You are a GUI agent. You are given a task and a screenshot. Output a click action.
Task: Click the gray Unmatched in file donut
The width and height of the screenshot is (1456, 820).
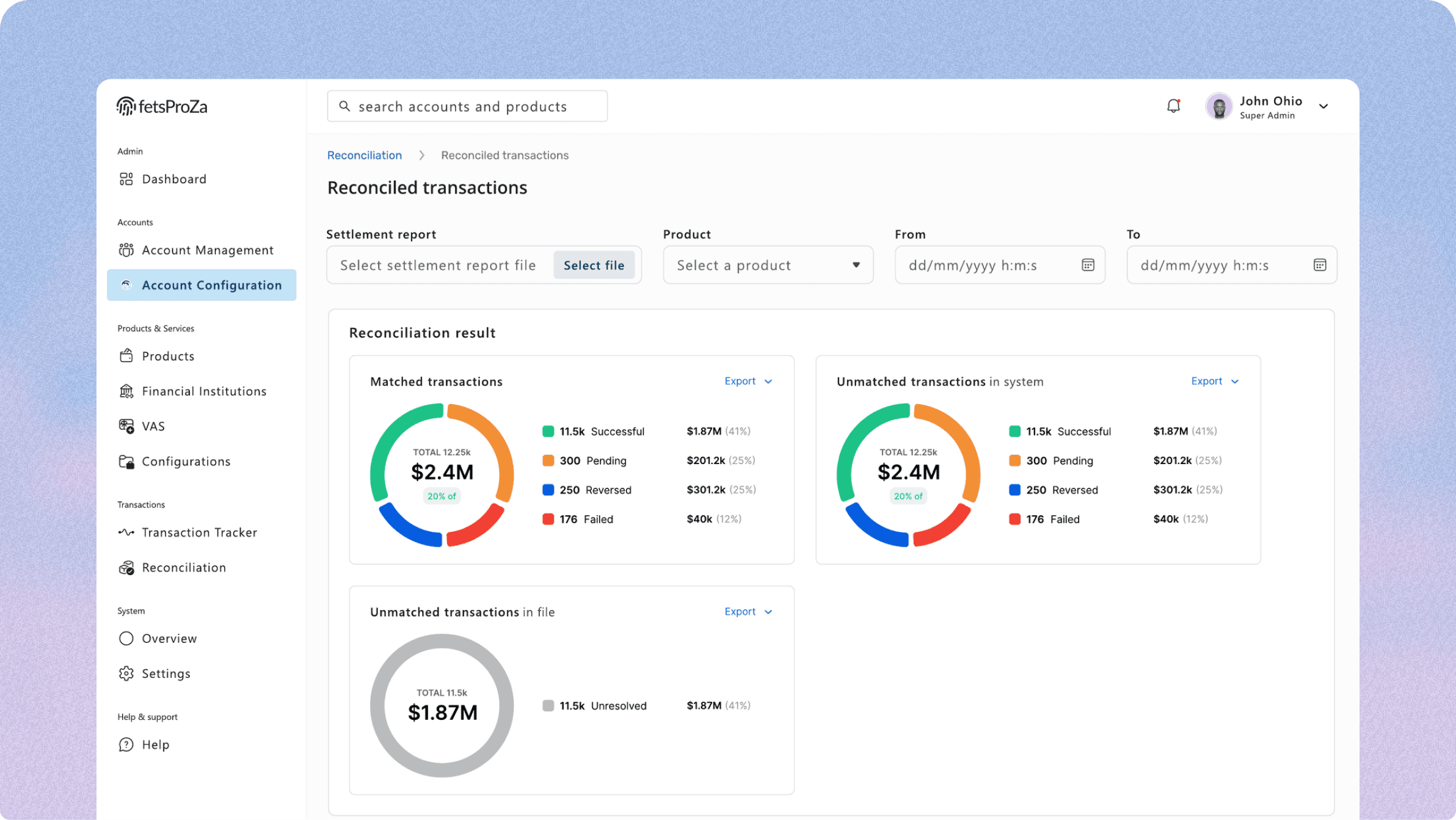442,706
